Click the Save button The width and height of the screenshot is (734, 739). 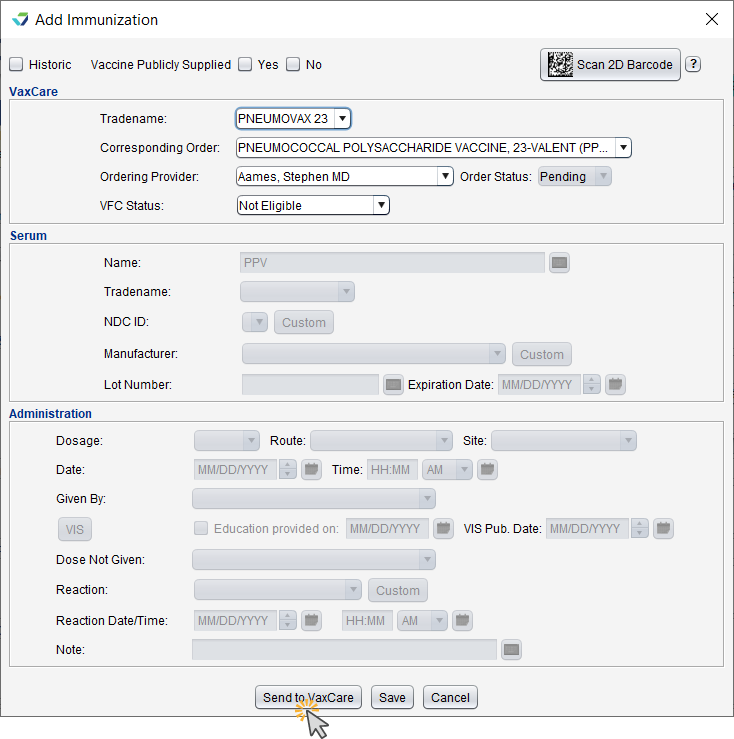(392, 697)
